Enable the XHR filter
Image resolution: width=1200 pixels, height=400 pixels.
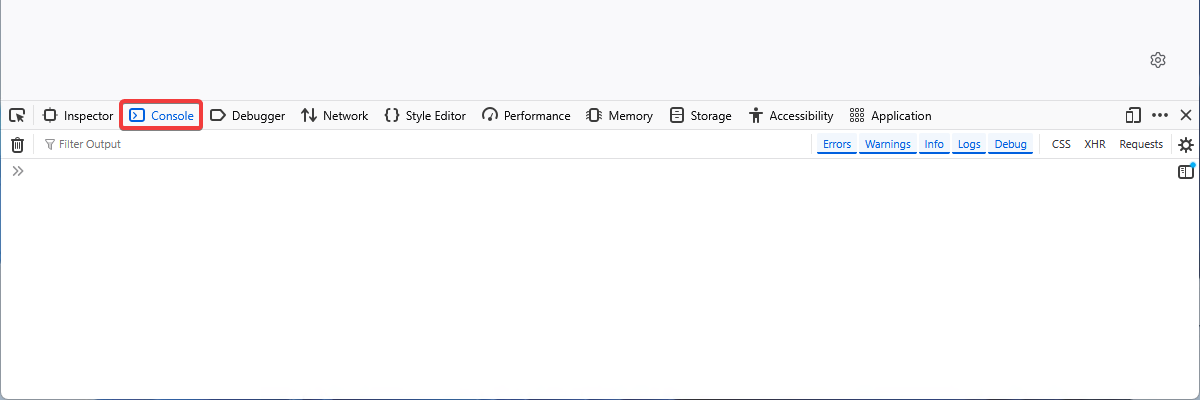[1095, 144]
